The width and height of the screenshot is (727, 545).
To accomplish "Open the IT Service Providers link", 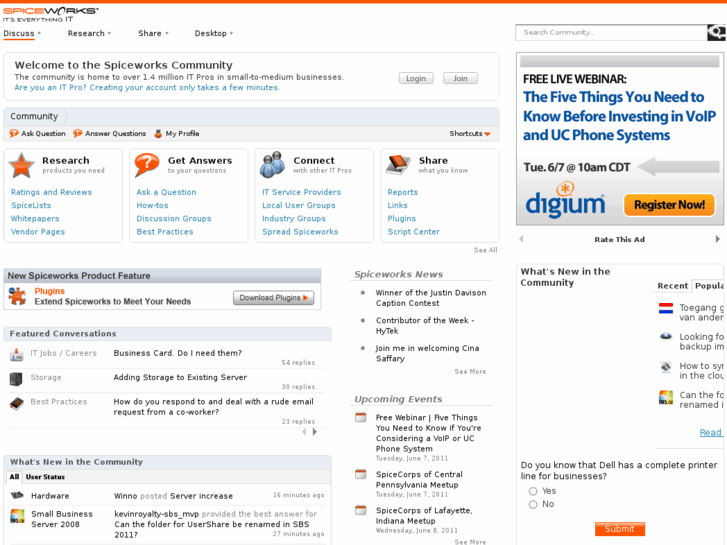I will tap(301, 192).
